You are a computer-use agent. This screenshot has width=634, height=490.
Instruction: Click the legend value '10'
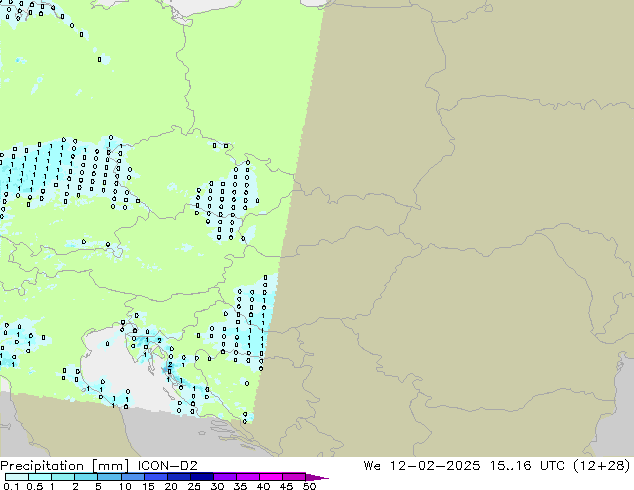pyautogui.click(x=125, y=486)
